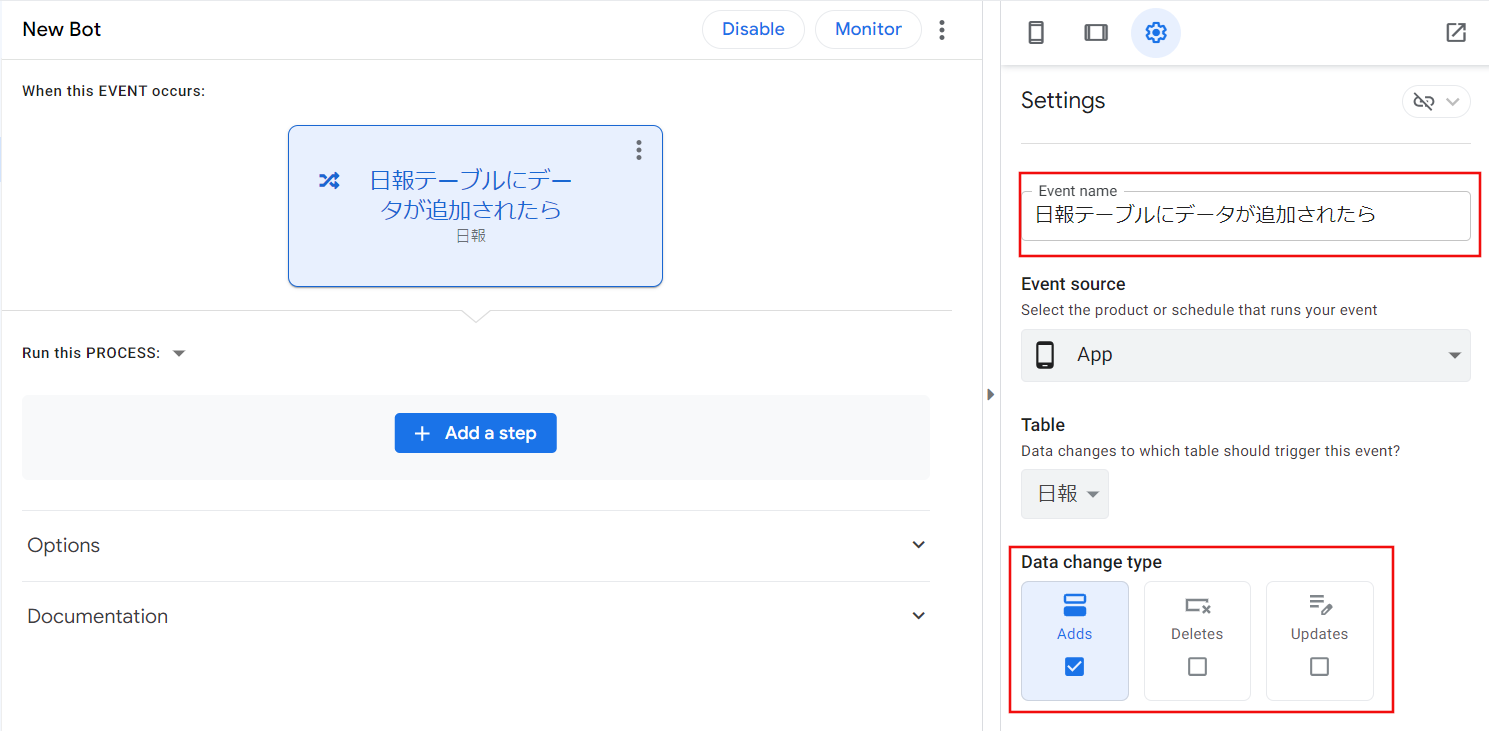Screen dimensions: 1489x731
Task: Click the App product icon under Event source
Action: [1045, 355]
